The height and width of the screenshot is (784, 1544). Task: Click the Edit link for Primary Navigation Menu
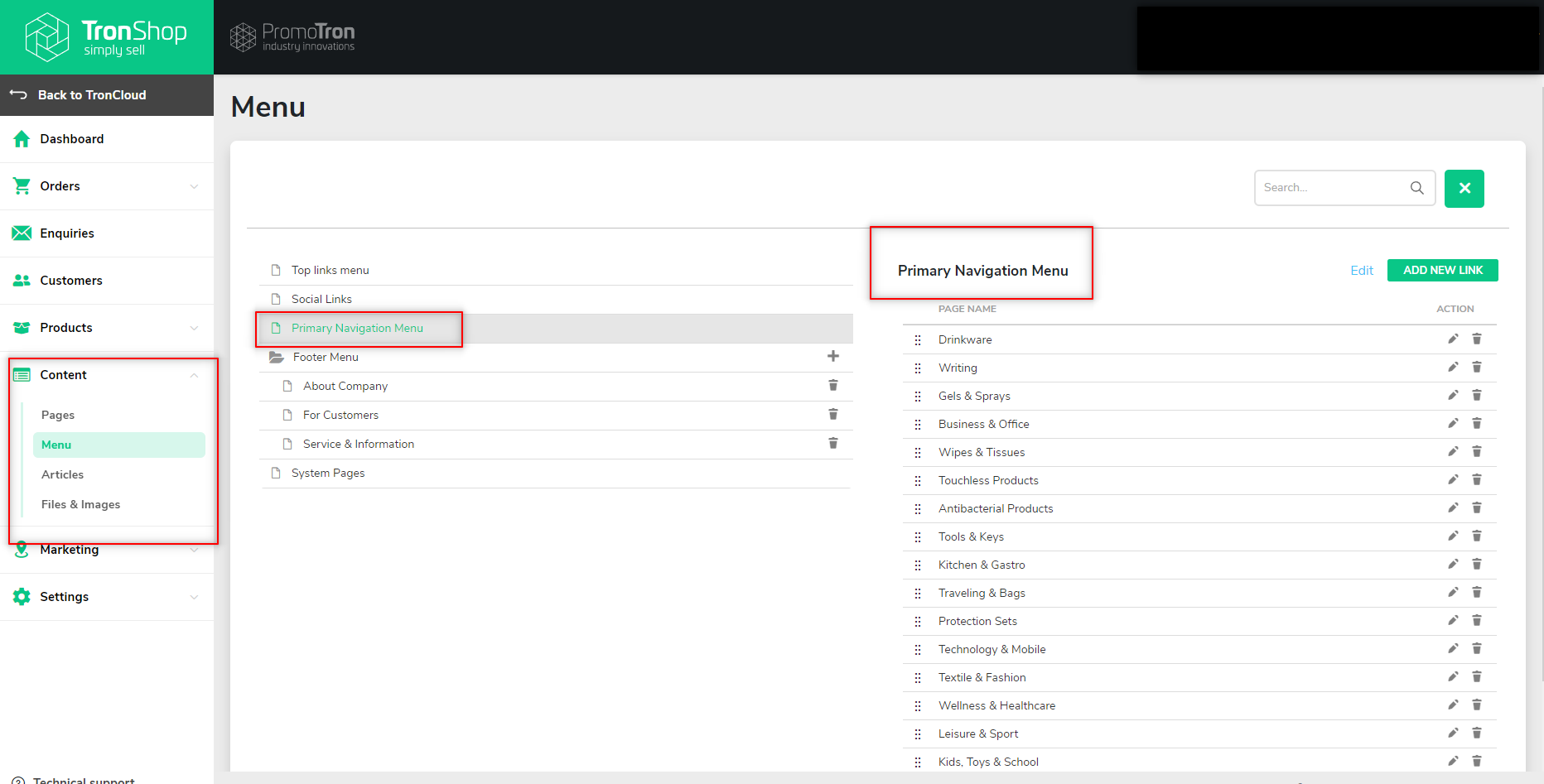1362,271
